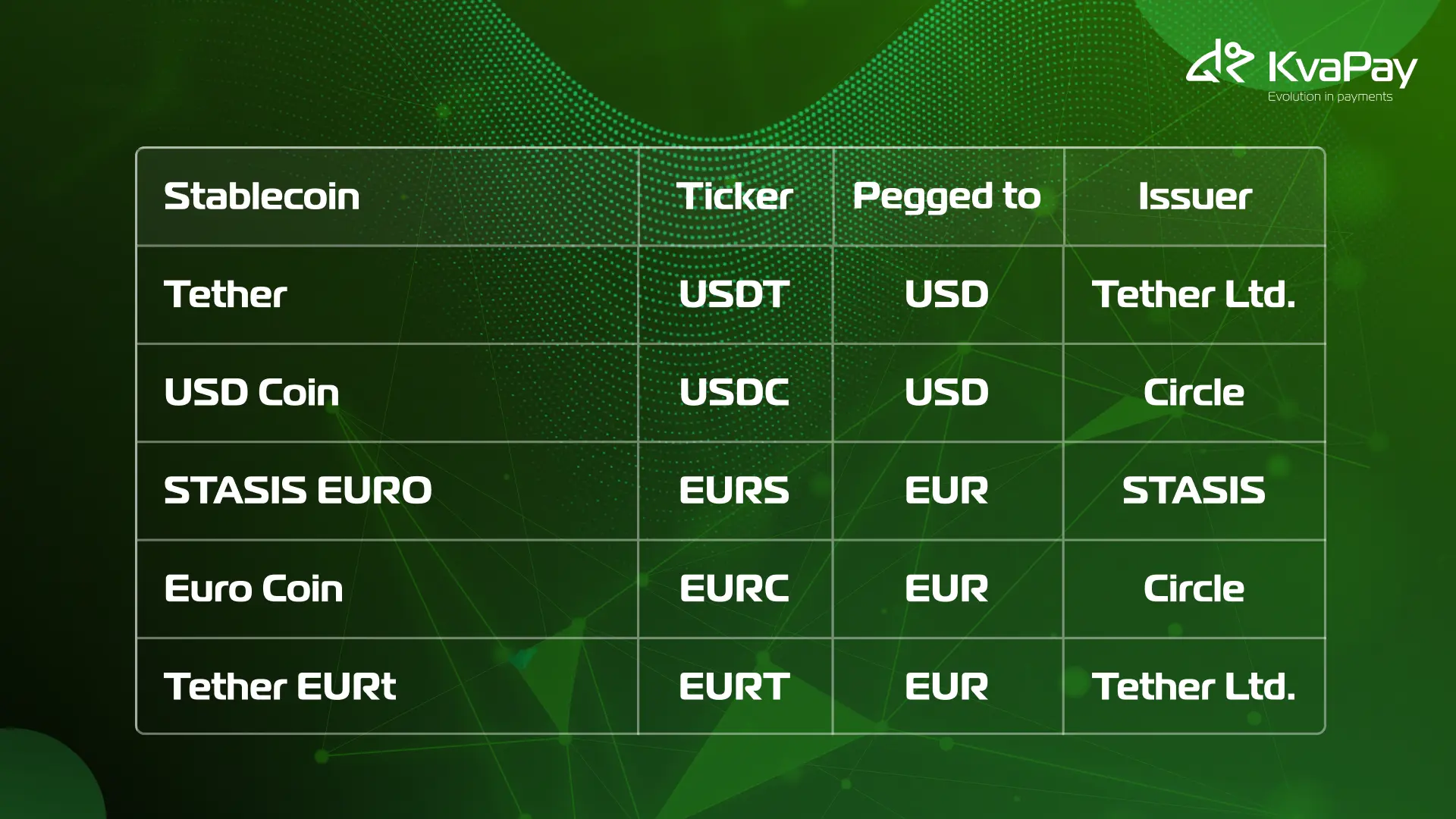This screenshot has height=819, width=1456.
Task: Click the EURS ticker cell
Action: (x=734, y=490)
